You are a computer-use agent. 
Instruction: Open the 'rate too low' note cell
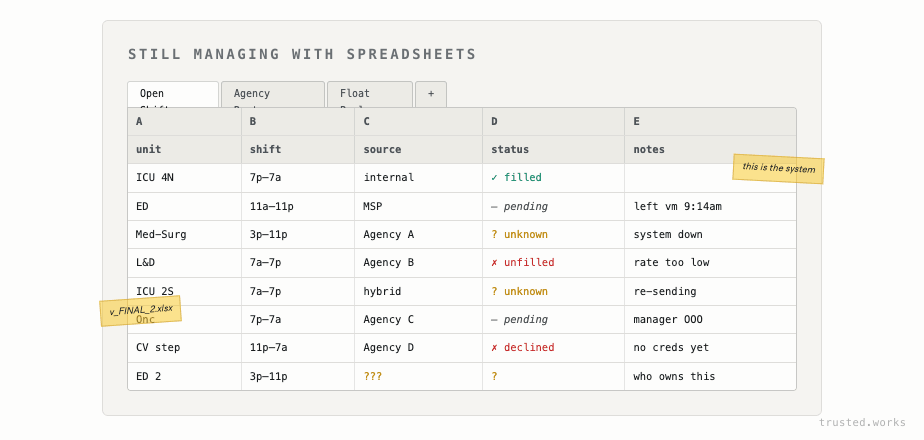[x=710, y=263]
